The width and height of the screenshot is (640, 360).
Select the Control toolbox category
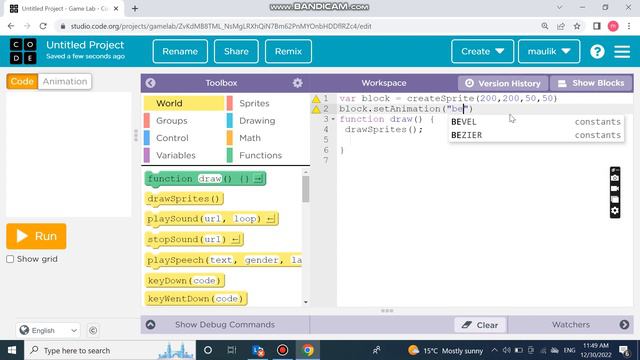184,138
